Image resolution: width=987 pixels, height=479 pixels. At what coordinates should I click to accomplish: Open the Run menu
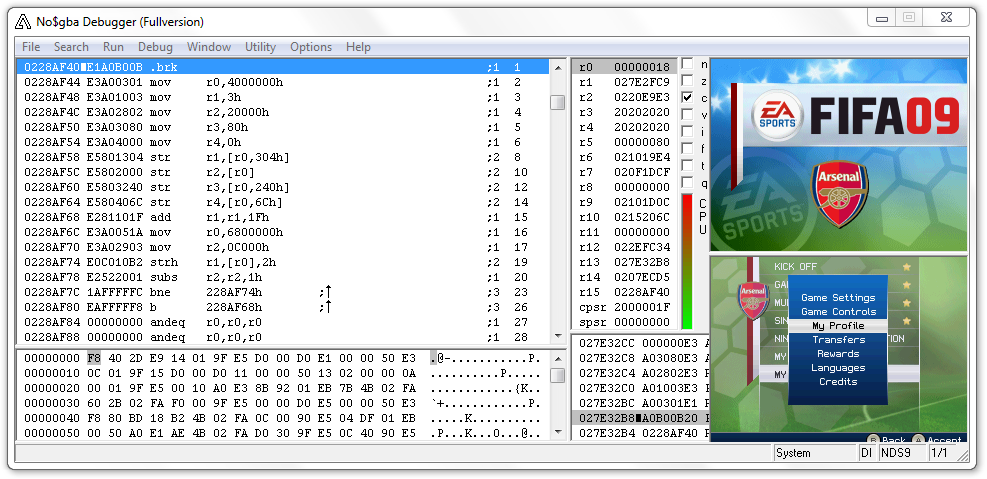113,47
